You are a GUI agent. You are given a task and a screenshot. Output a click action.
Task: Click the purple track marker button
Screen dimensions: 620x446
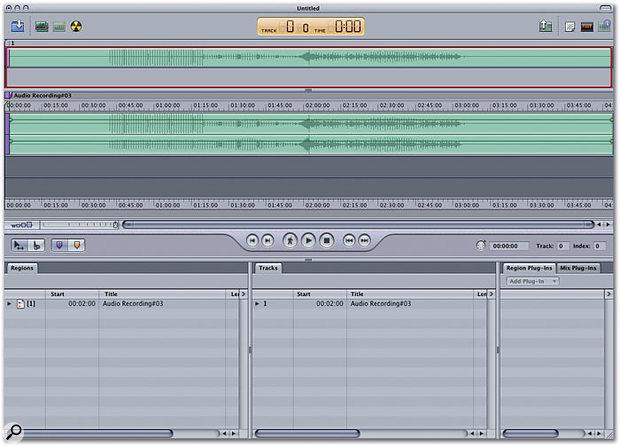click(59, 245)
